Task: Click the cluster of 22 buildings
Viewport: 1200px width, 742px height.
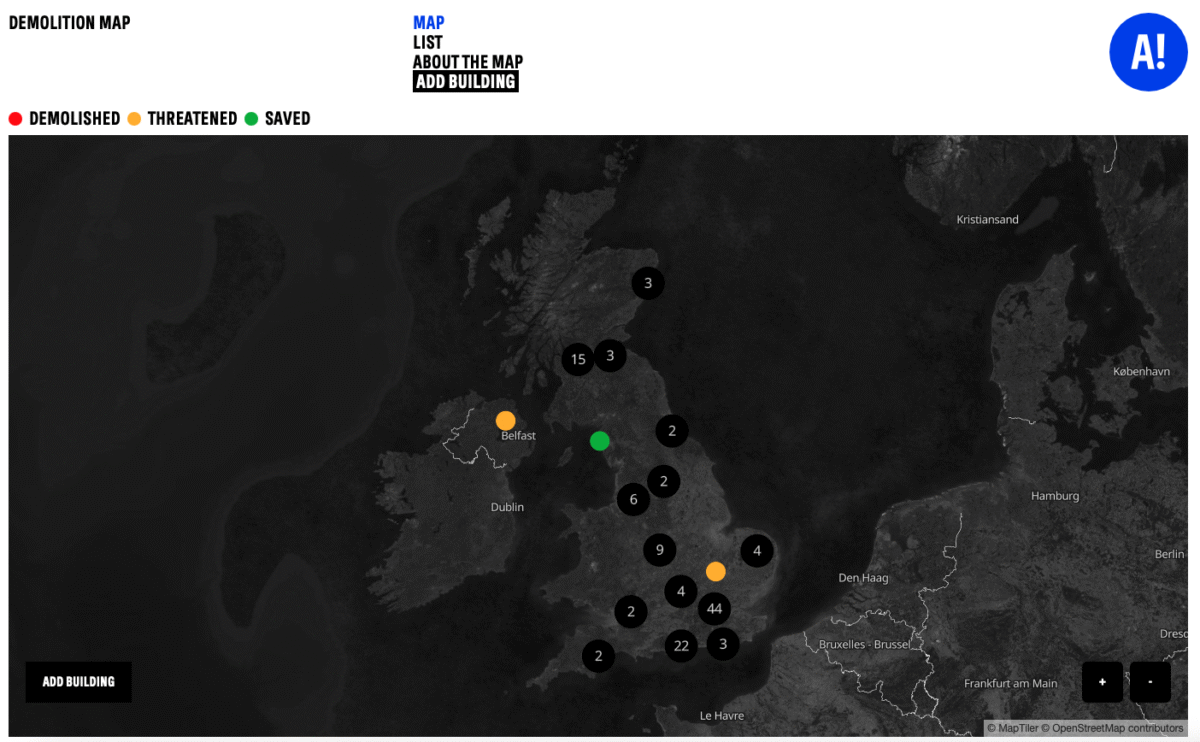Action: pyautogui.click(x=681, y=646)
